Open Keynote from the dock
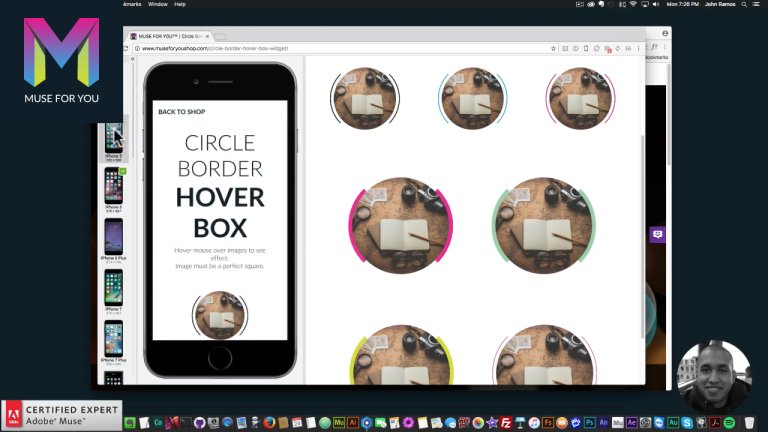The width and height of the screenshot is (768, 432). (520, 423)
